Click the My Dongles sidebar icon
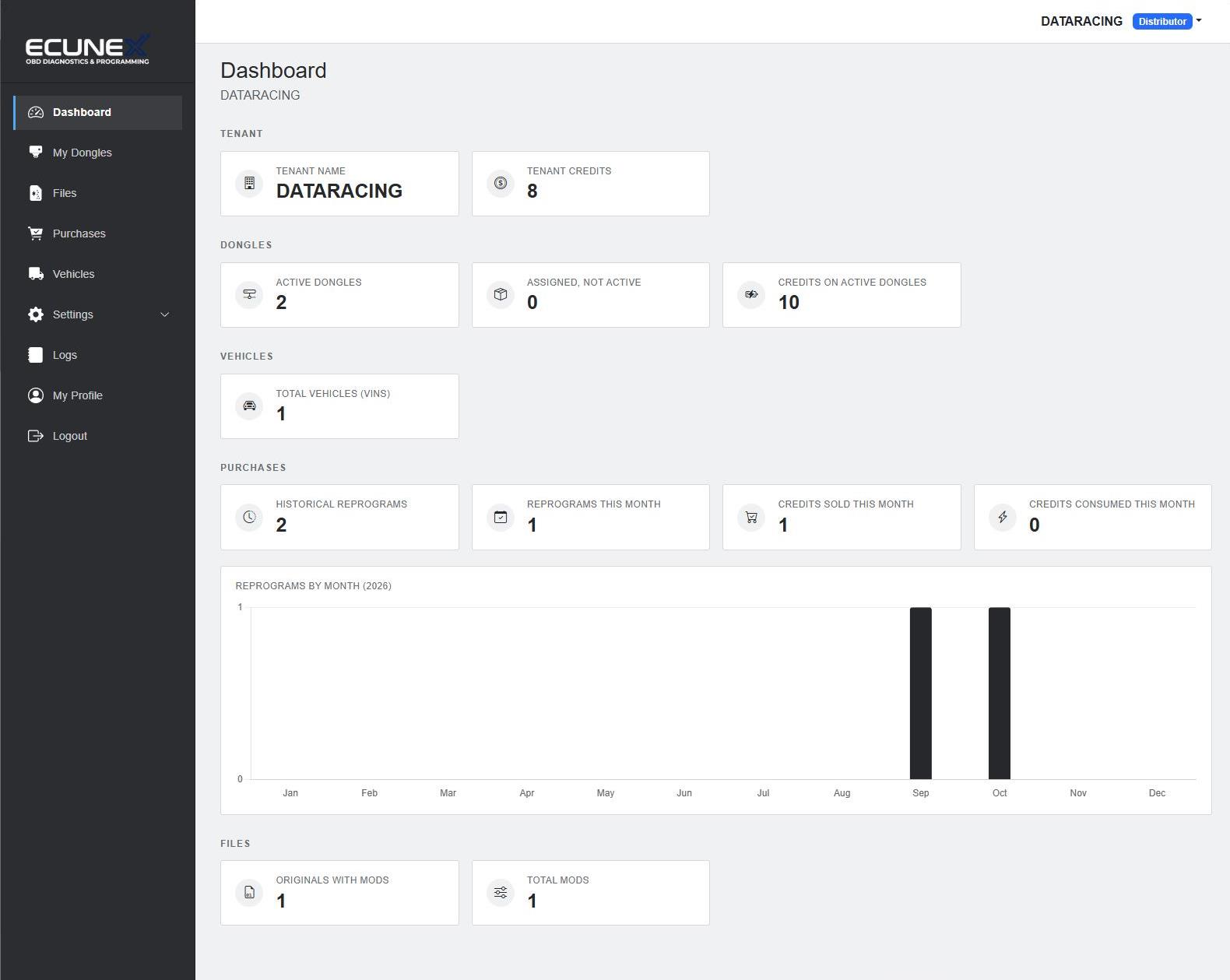 tap(36, 153)
